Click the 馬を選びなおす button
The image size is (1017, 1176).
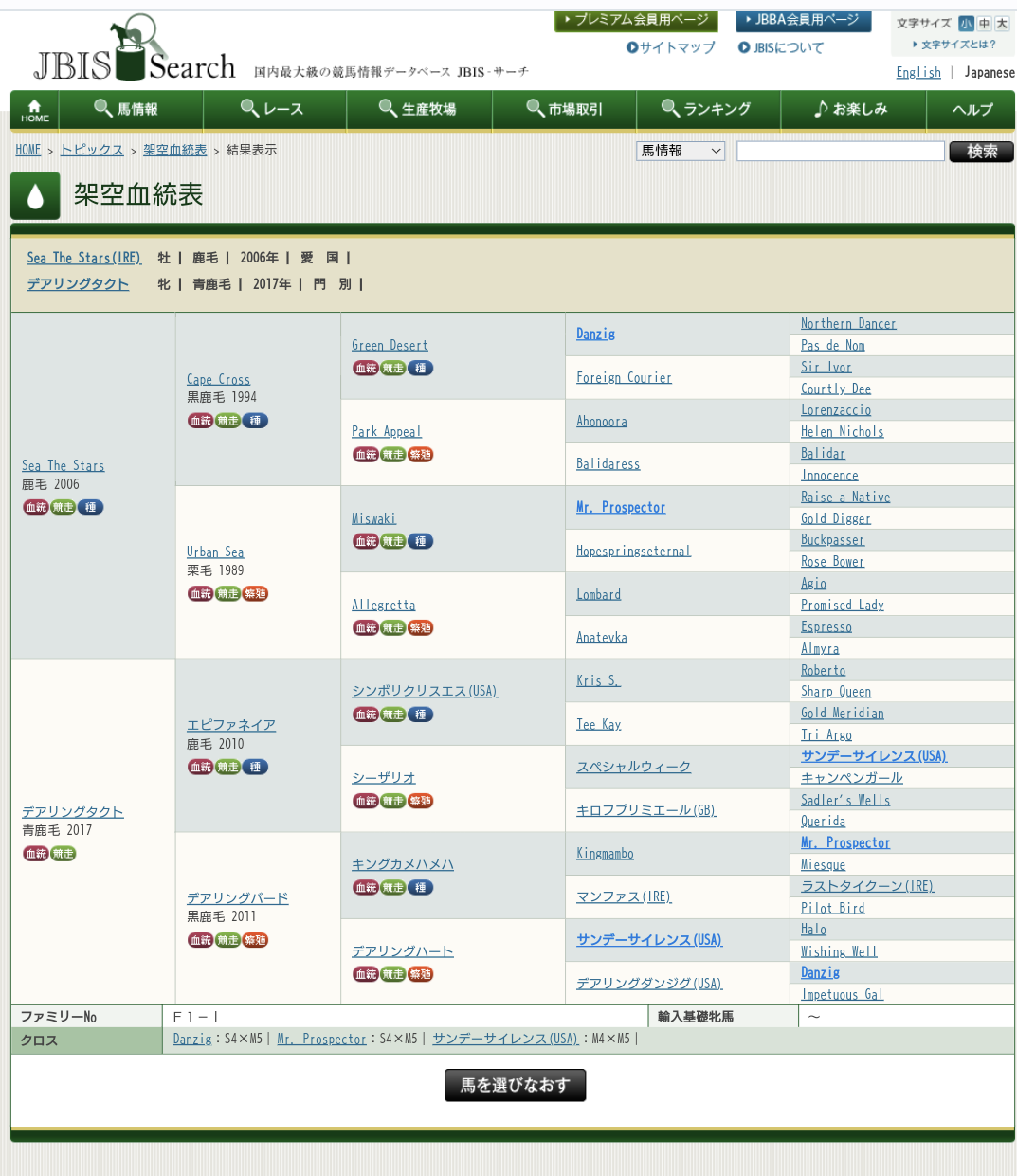point(515,1085)
